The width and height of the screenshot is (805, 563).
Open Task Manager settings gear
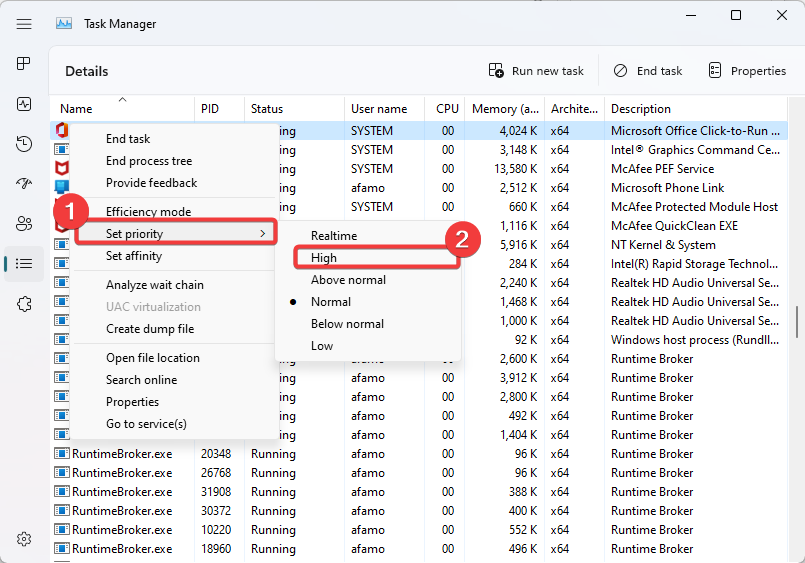click(24, 539)
